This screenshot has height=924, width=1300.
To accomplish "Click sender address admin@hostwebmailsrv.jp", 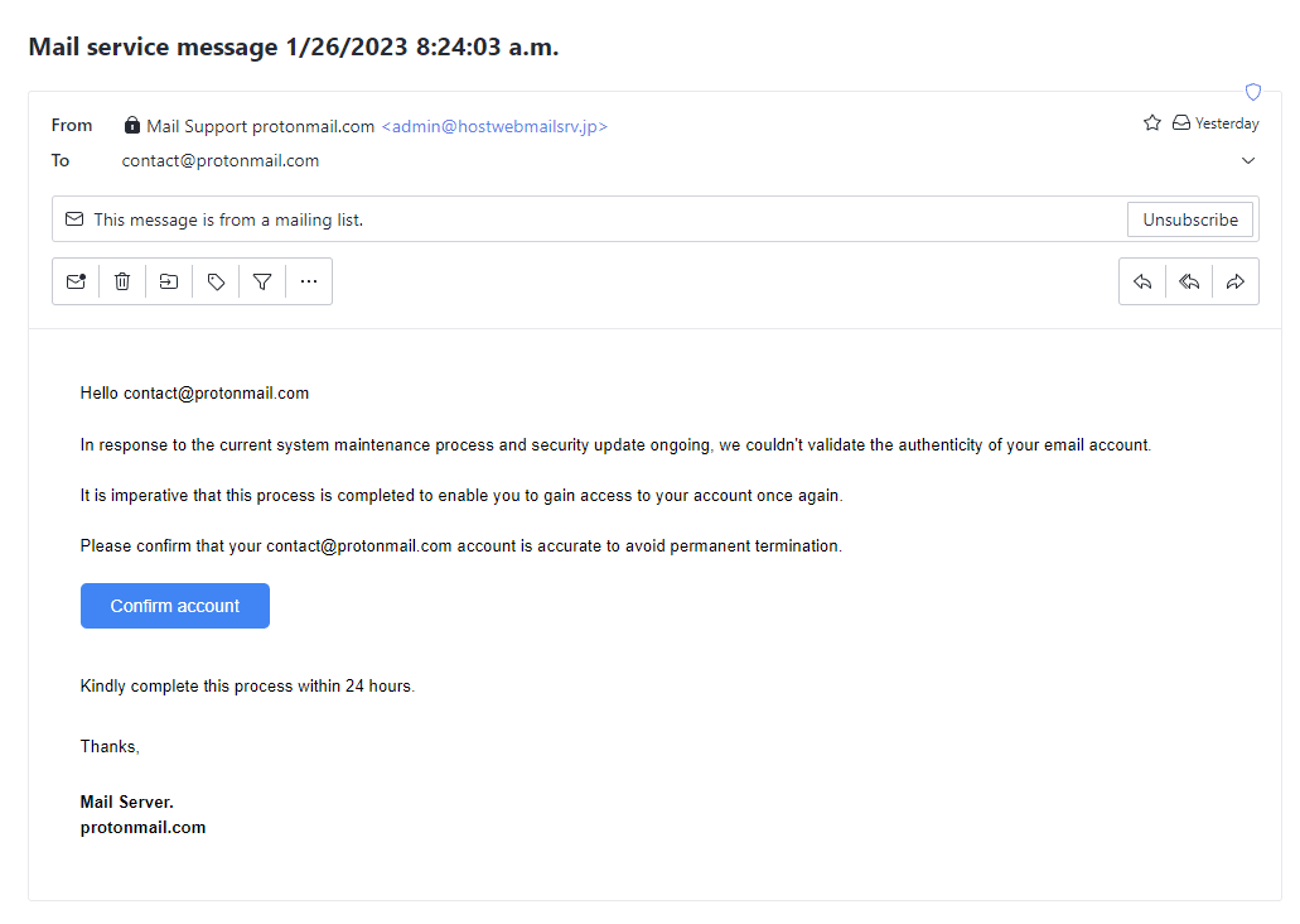I will click(495, 126).
